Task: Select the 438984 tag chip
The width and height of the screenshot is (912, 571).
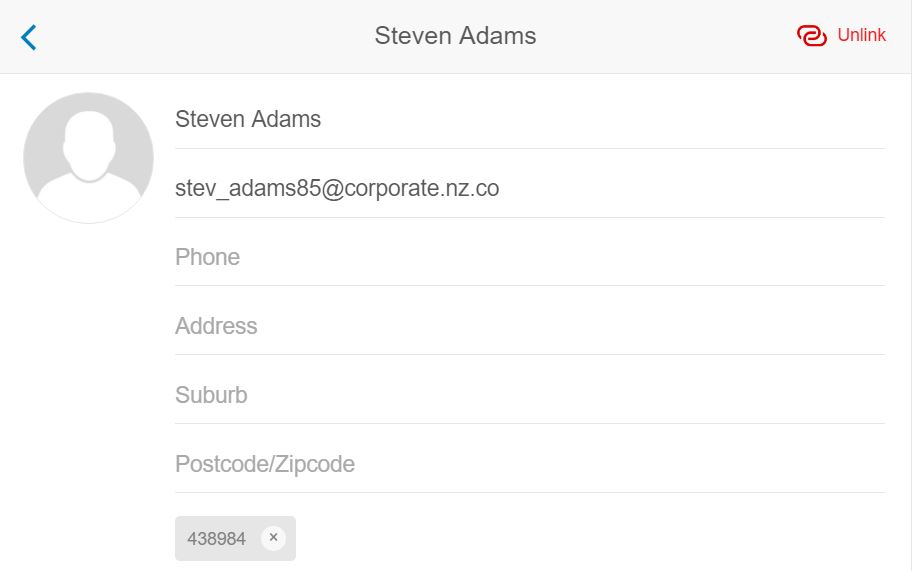Action: coord(236,538)
